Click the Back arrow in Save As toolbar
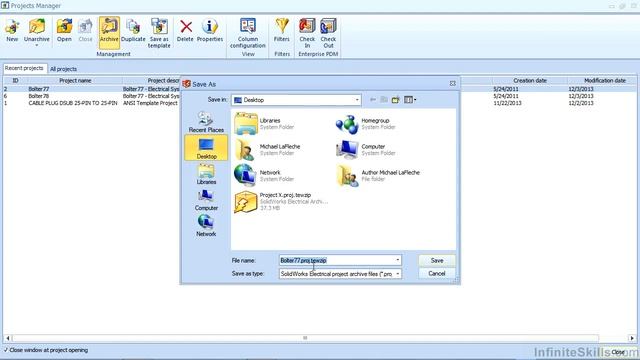Screen dimensions: 640x360 coord(373,100)
